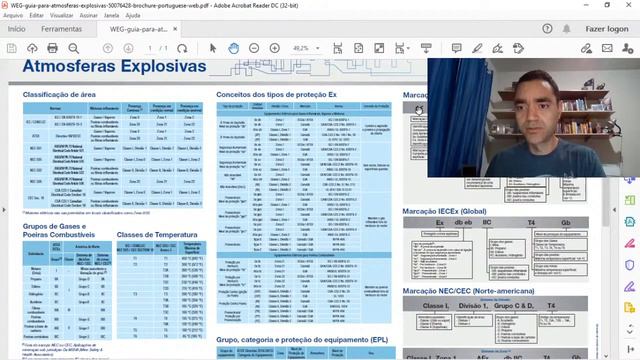
Task: Click the vertical document scrollbar
Action: [x=606, y=202]
